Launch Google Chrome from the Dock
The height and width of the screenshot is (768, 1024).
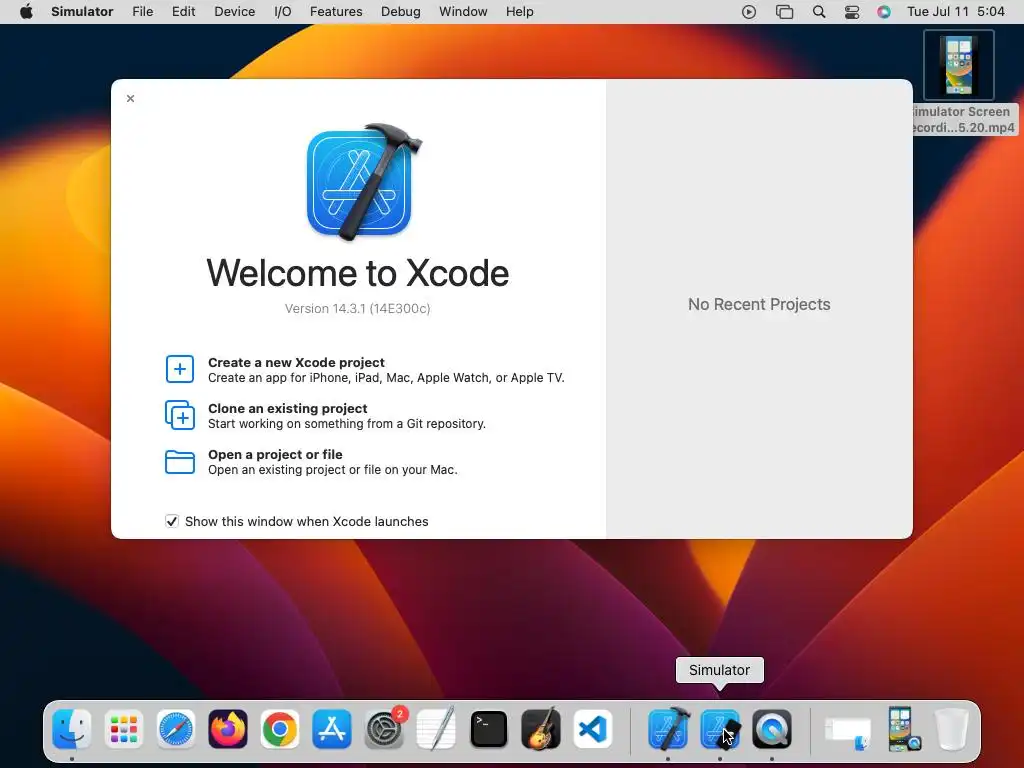(x=280, y=729)
